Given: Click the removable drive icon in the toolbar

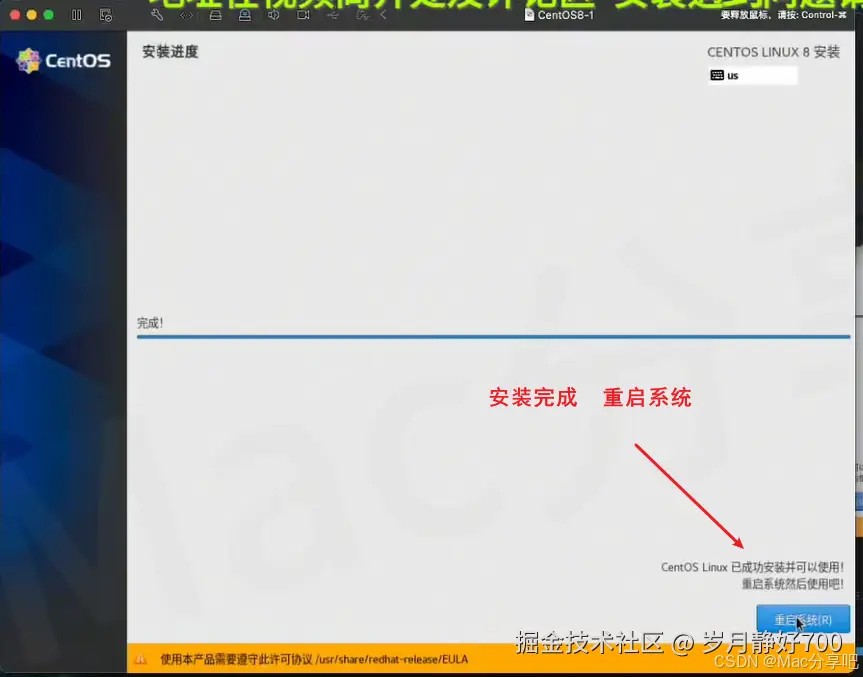Looking at the screenshot, I should [243, 15].
